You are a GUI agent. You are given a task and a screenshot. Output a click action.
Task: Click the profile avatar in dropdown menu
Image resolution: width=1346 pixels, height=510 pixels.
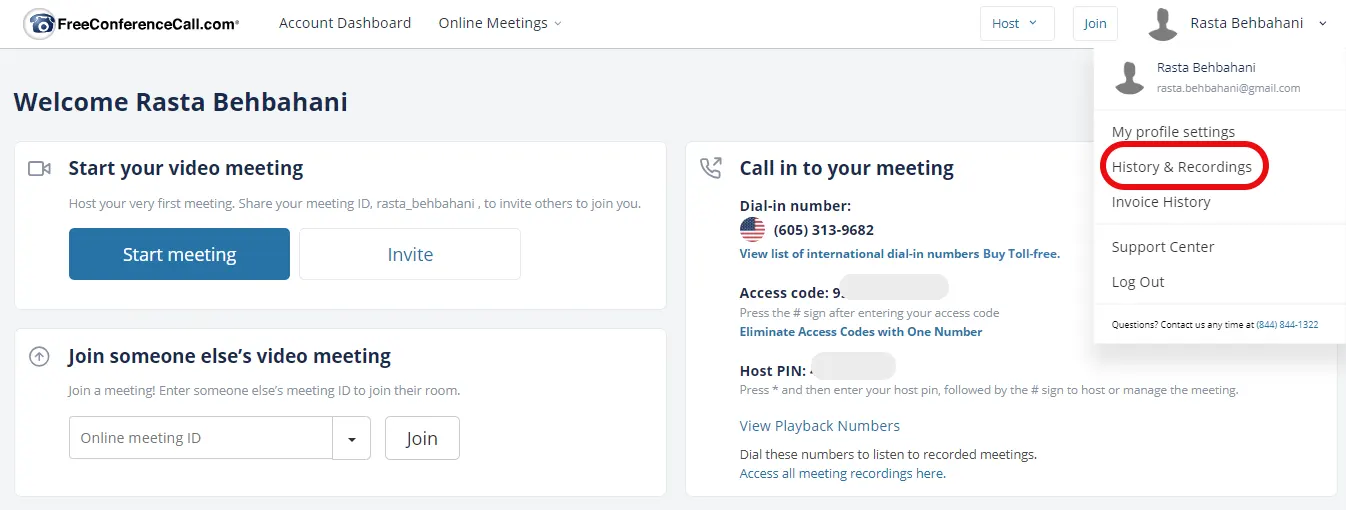tap(1129, 78)
